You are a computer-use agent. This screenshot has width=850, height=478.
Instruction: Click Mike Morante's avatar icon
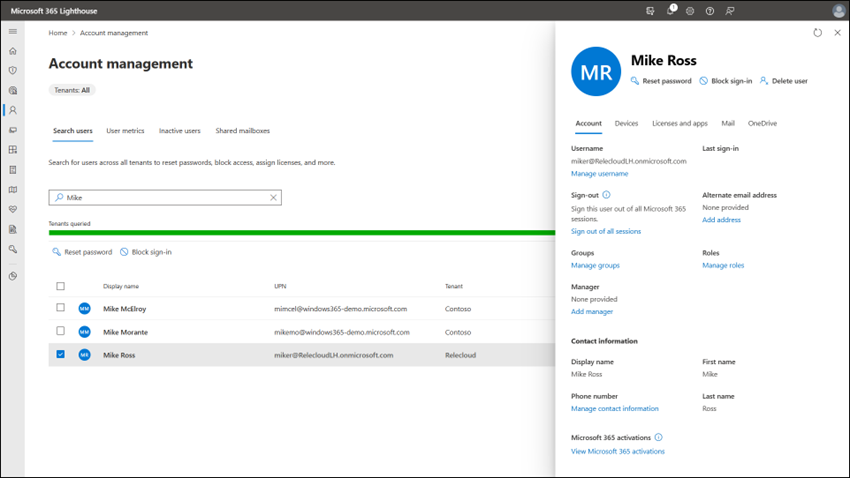pos(85,332)
